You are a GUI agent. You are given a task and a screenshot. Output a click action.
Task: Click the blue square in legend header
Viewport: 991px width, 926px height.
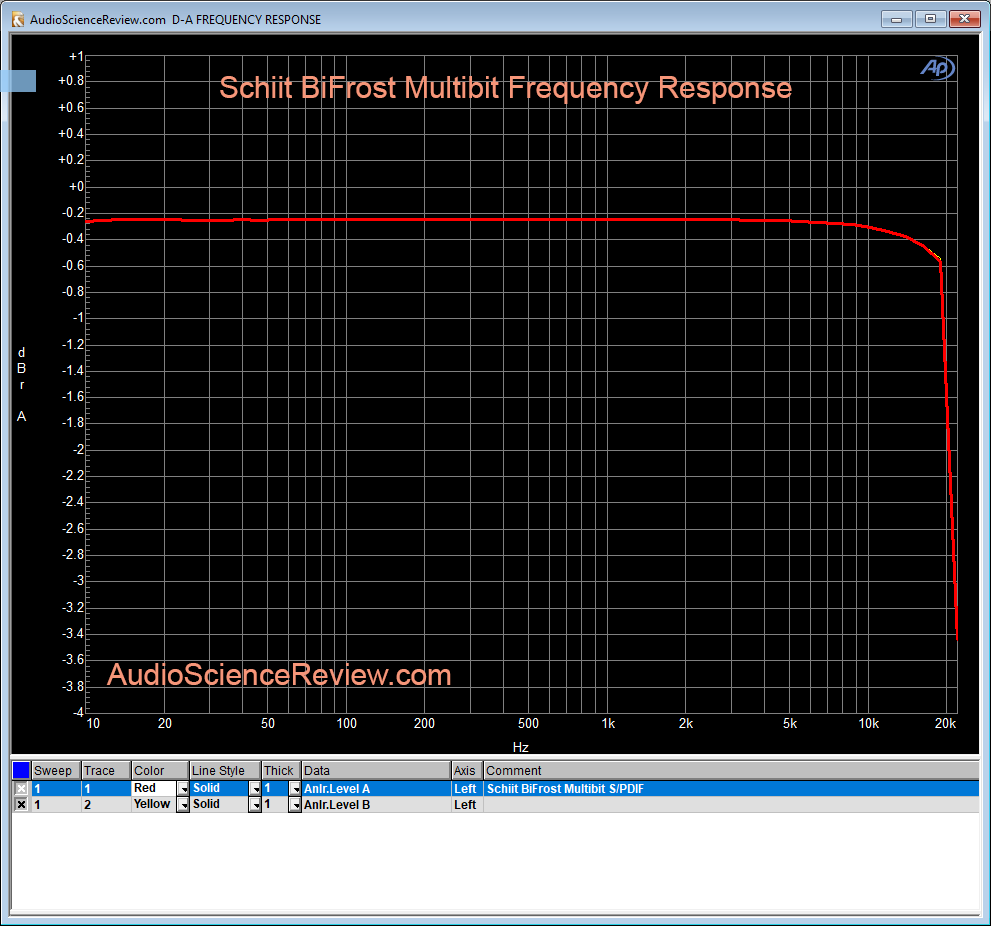coord(21,770)
